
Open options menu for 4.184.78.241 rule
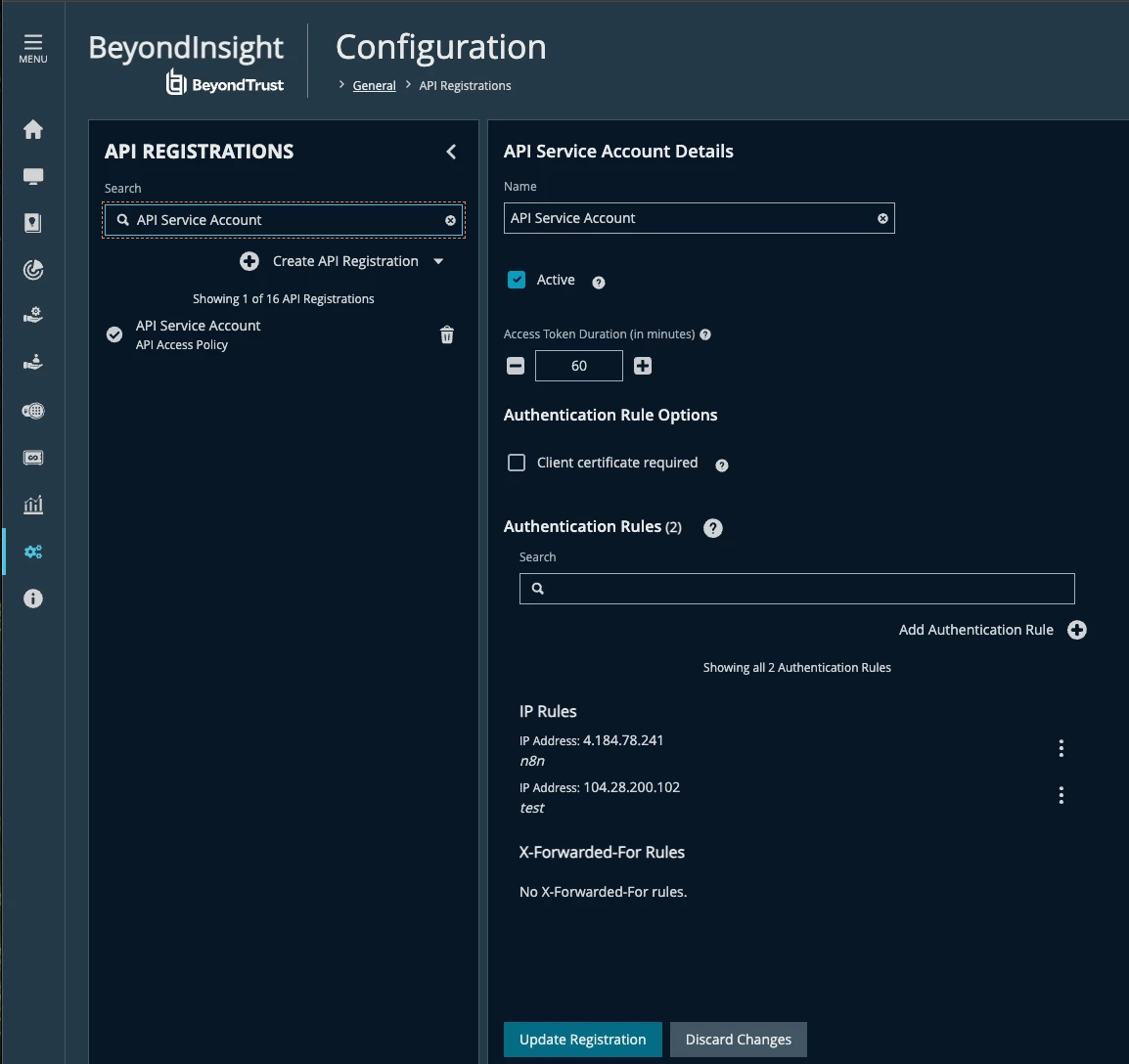(x=1061, y=749)
